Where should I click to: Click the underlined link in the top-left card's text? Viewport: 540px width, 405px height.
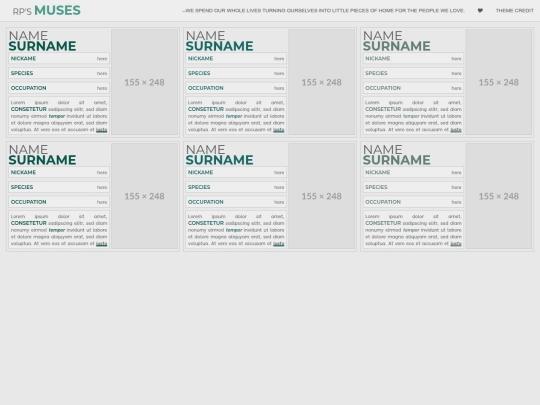pos(101,130)
